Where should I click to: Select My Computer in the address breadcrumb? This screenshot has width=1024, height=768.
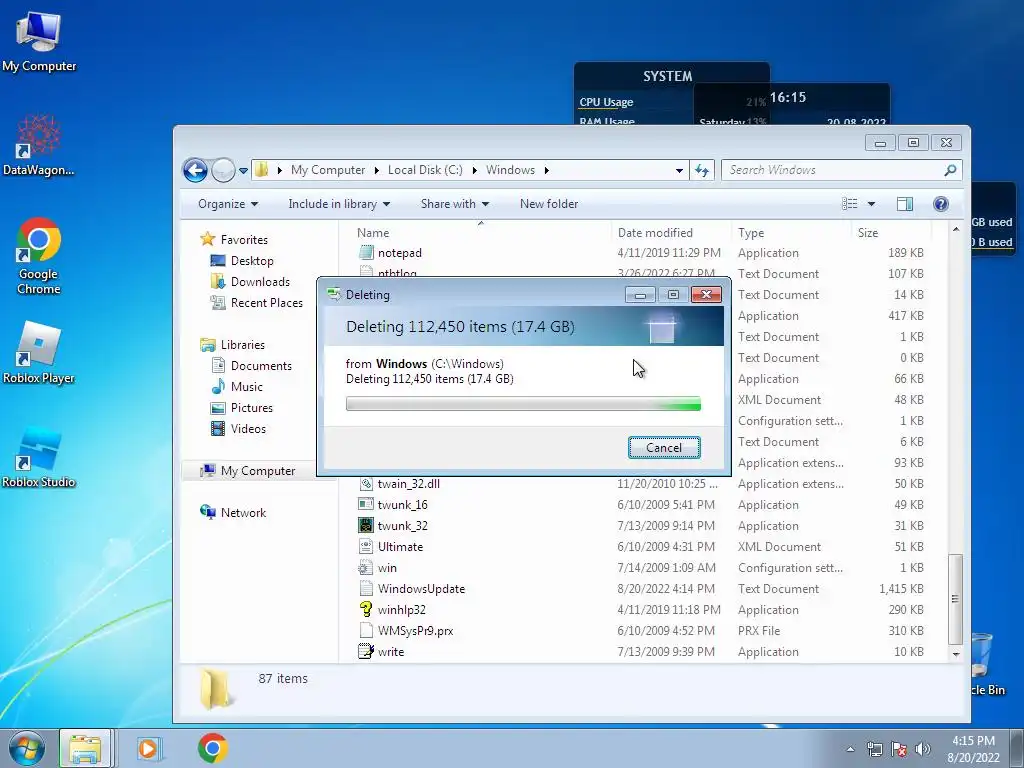[x=328, y=170]
